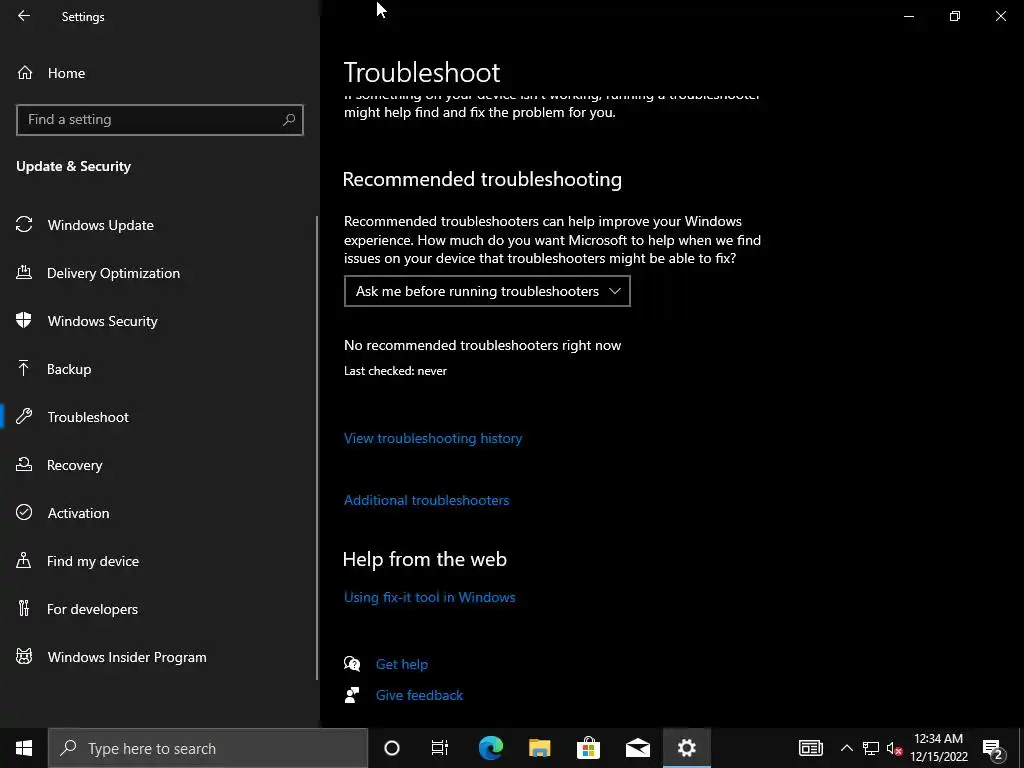Click the Troubleshoot page title
This screenshot has height=768, width=1024.
pos(422,72)
